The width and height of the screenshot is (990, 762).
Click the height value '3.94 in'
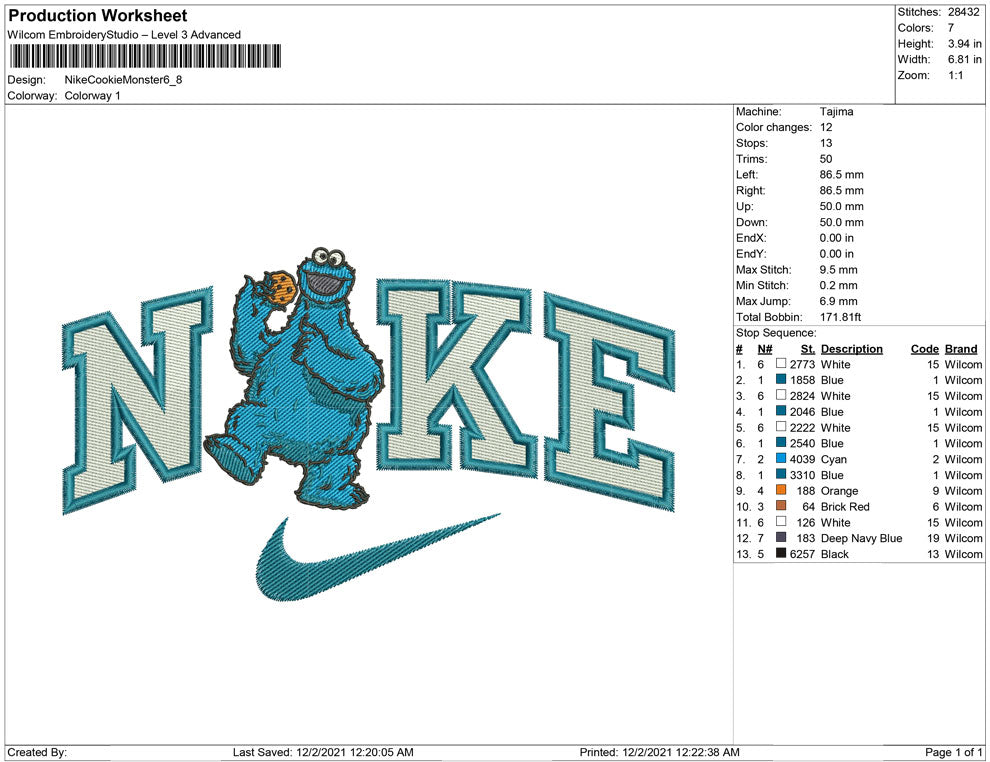965,44
